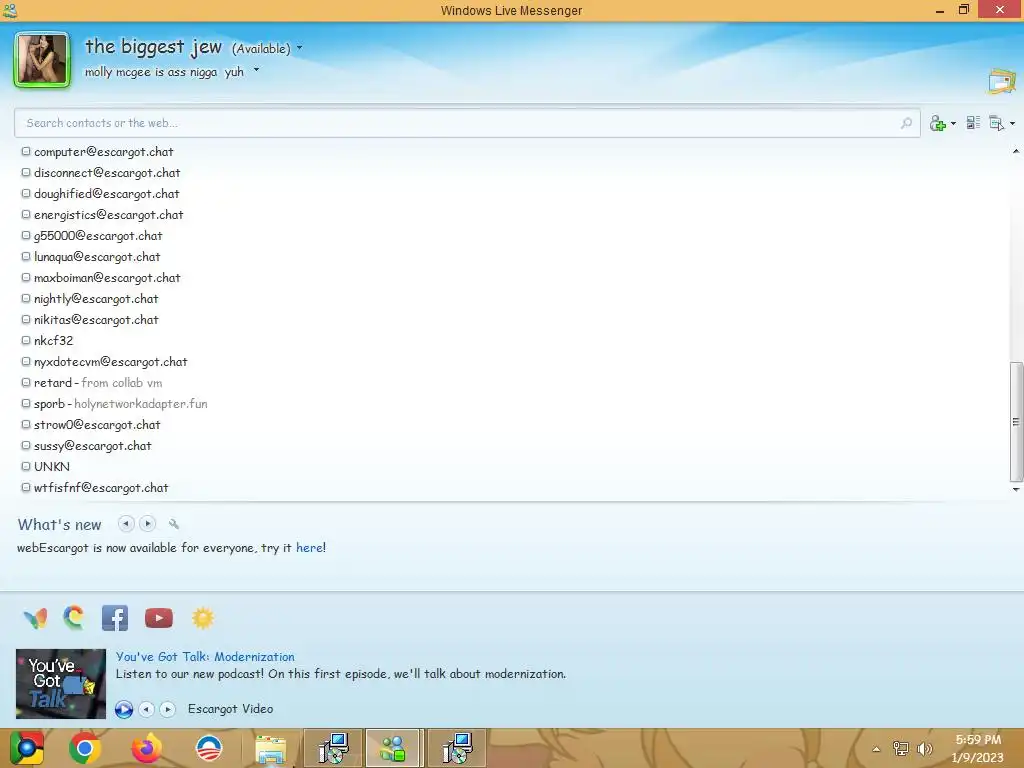
Task: Click the Facebook icon
Action: pos(115,618)
